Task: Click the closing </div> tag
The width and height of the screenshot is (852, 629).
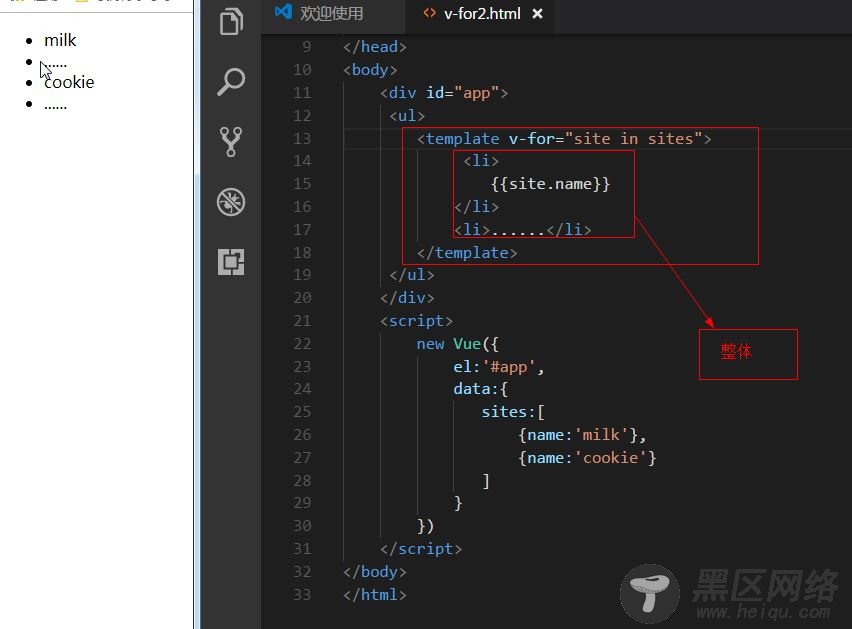Action: click(x=407, y=298)
